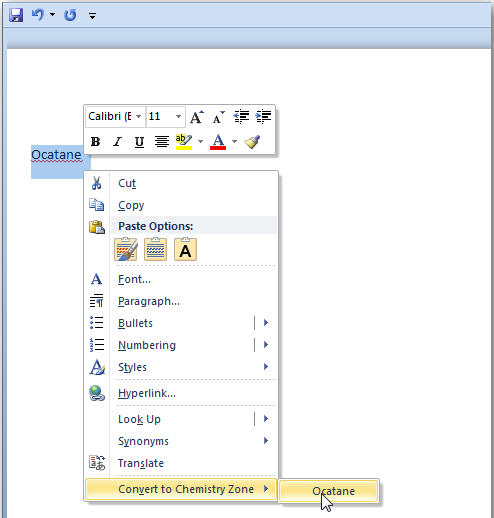Click the Ocatane chemistry zone option
Image resolution: width=494 pixels, height=518 pixels.
329,491
